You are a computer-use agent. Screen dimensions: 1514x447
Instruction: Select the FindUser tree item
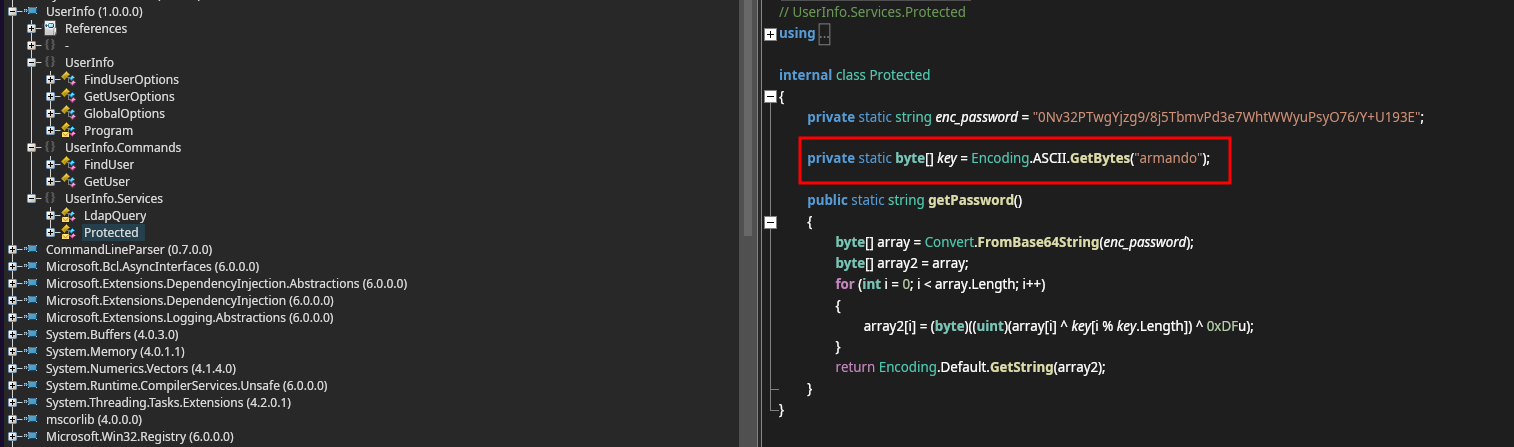(109, 164)
